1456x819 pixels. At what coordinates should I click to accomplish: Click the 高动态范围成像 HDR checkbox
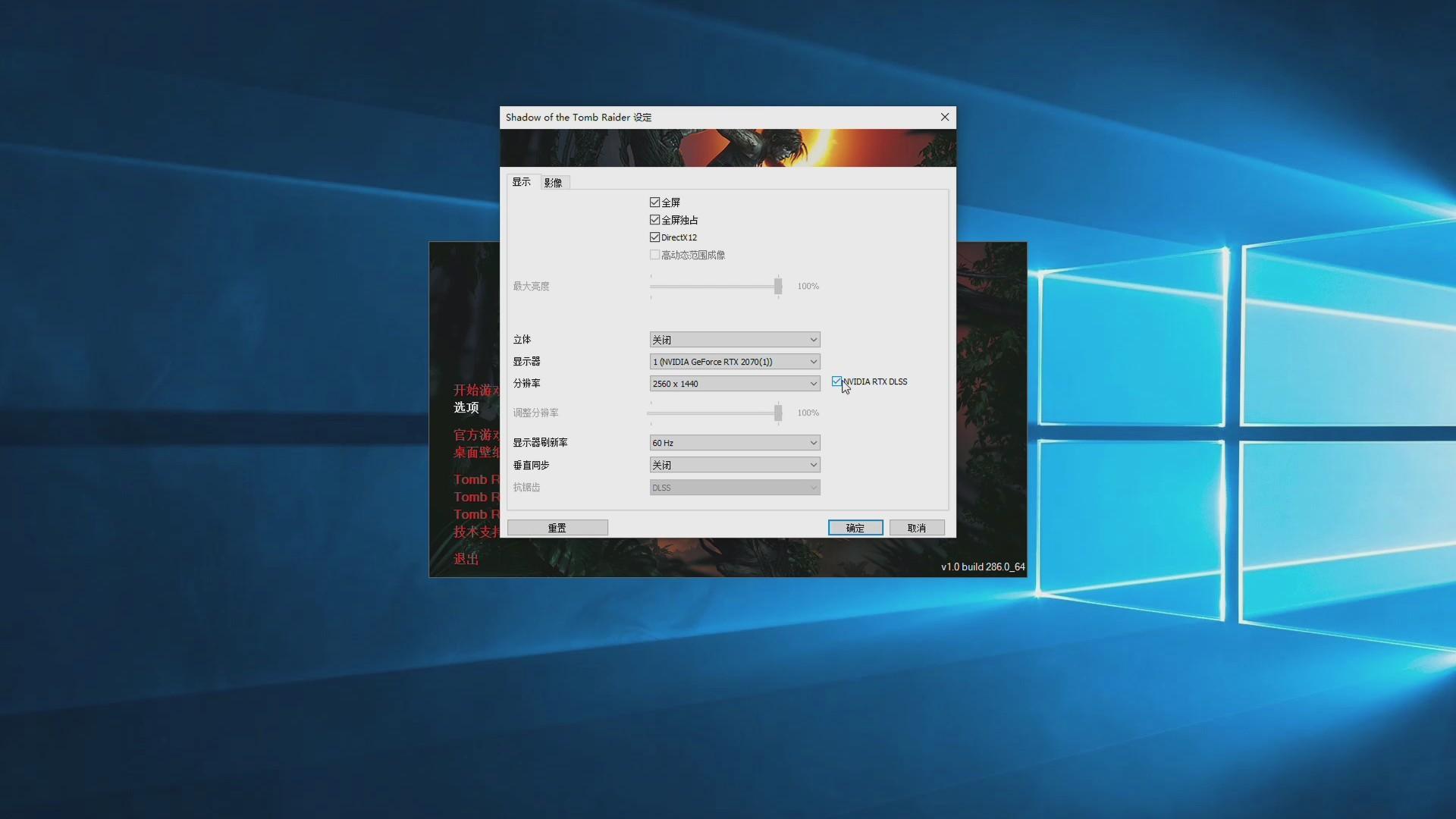point(654,255)
